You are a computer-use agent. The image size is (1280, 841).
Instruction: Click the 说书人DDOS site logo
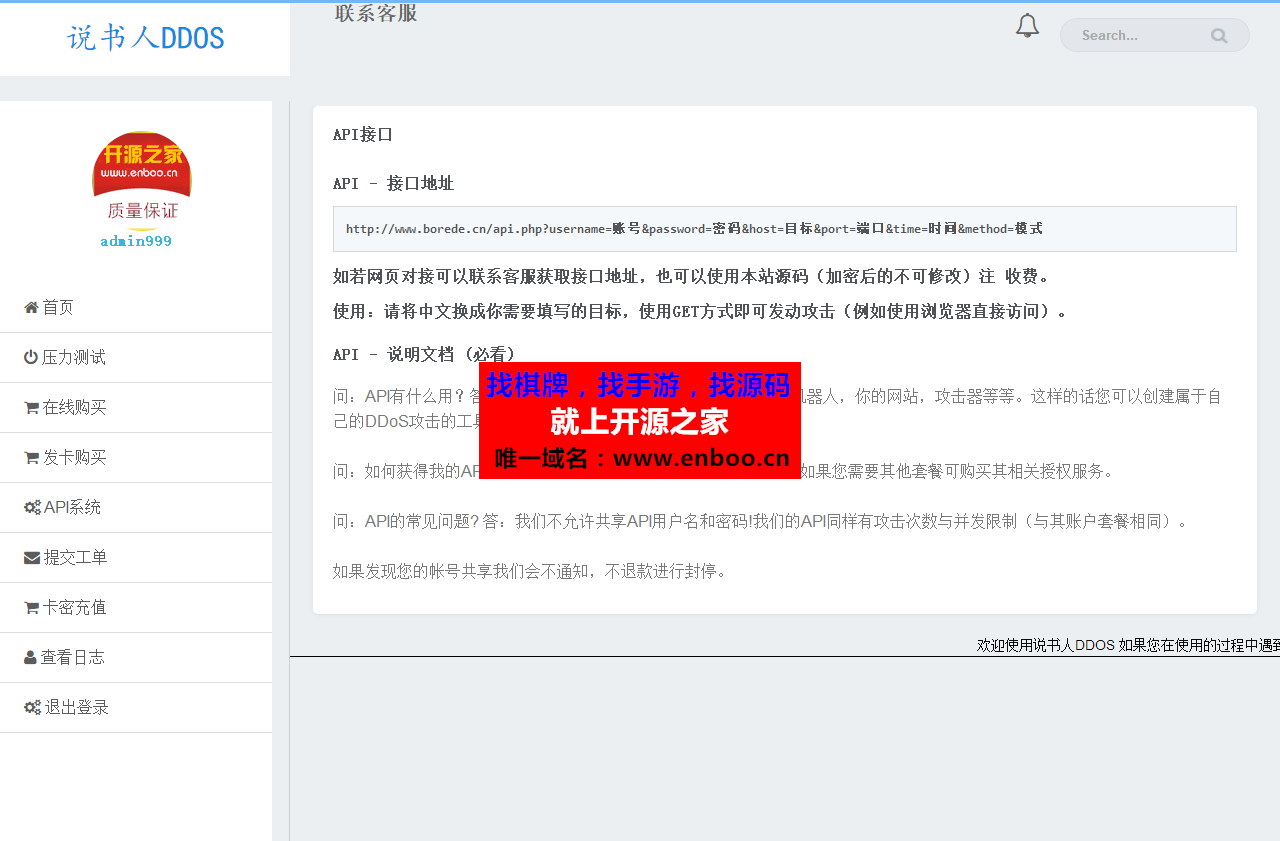(x=145, y=38)
